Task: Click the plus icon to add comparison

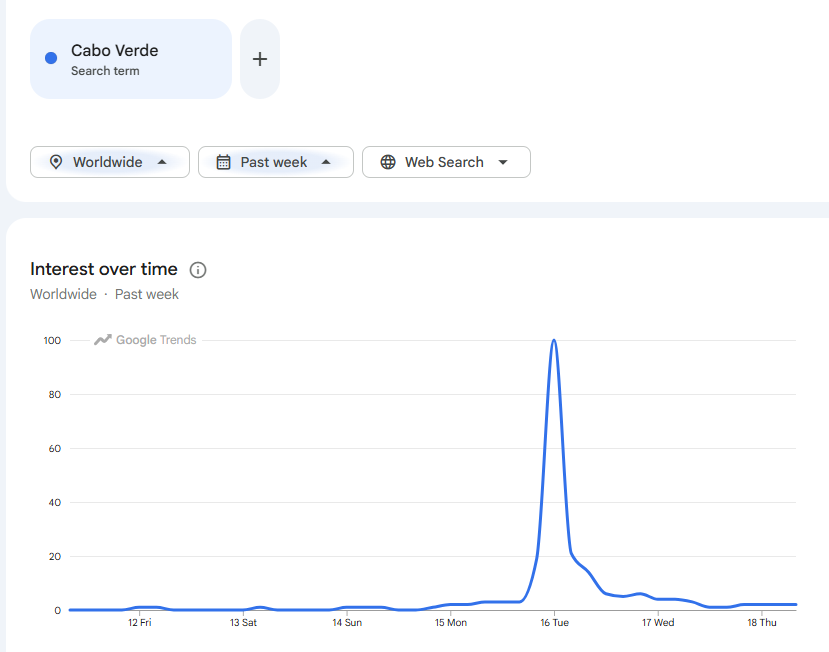Action: (260, 59)
